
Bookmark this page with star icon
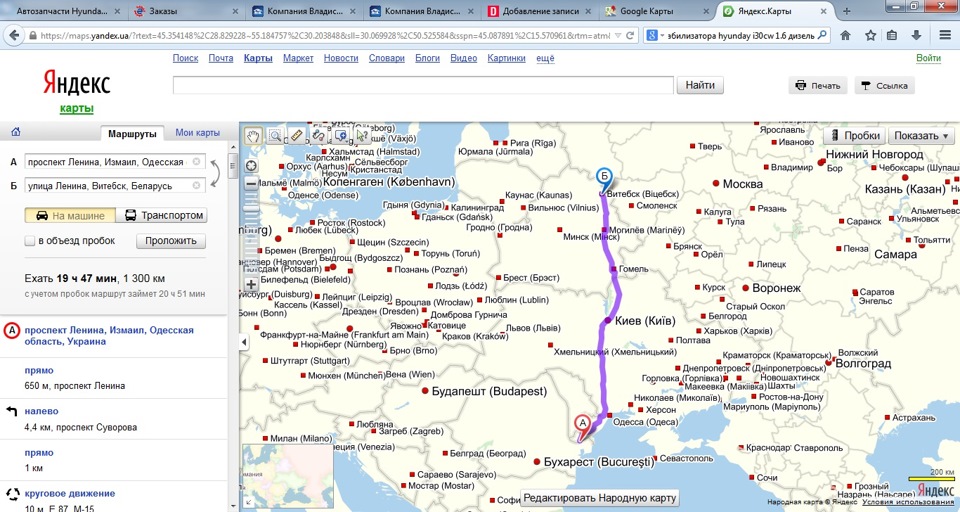pyautogui.click(x=870, y=36)
